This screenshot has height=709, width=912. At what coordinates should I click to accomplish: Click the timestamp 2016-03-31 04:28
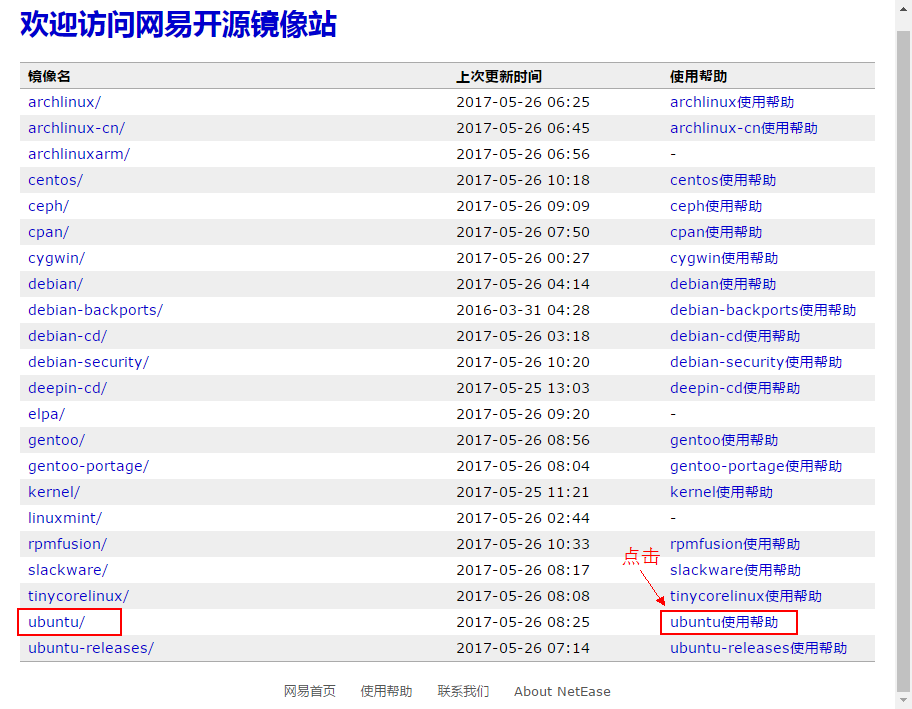point(523,310)
